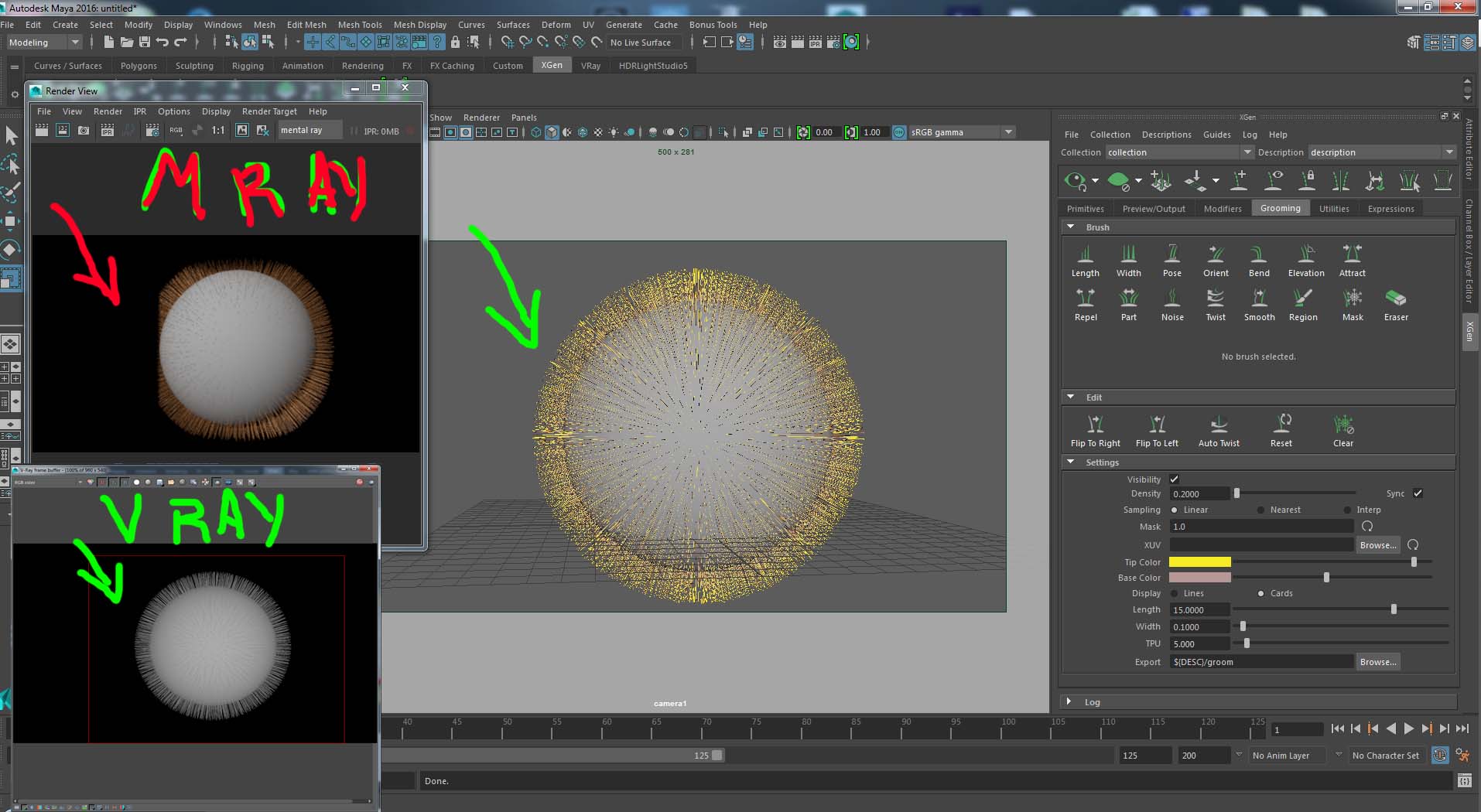Click Browse button next to XUV field
This screenshot has height=812, width=1481.
pyautogui.click(x=1377, y=545)
